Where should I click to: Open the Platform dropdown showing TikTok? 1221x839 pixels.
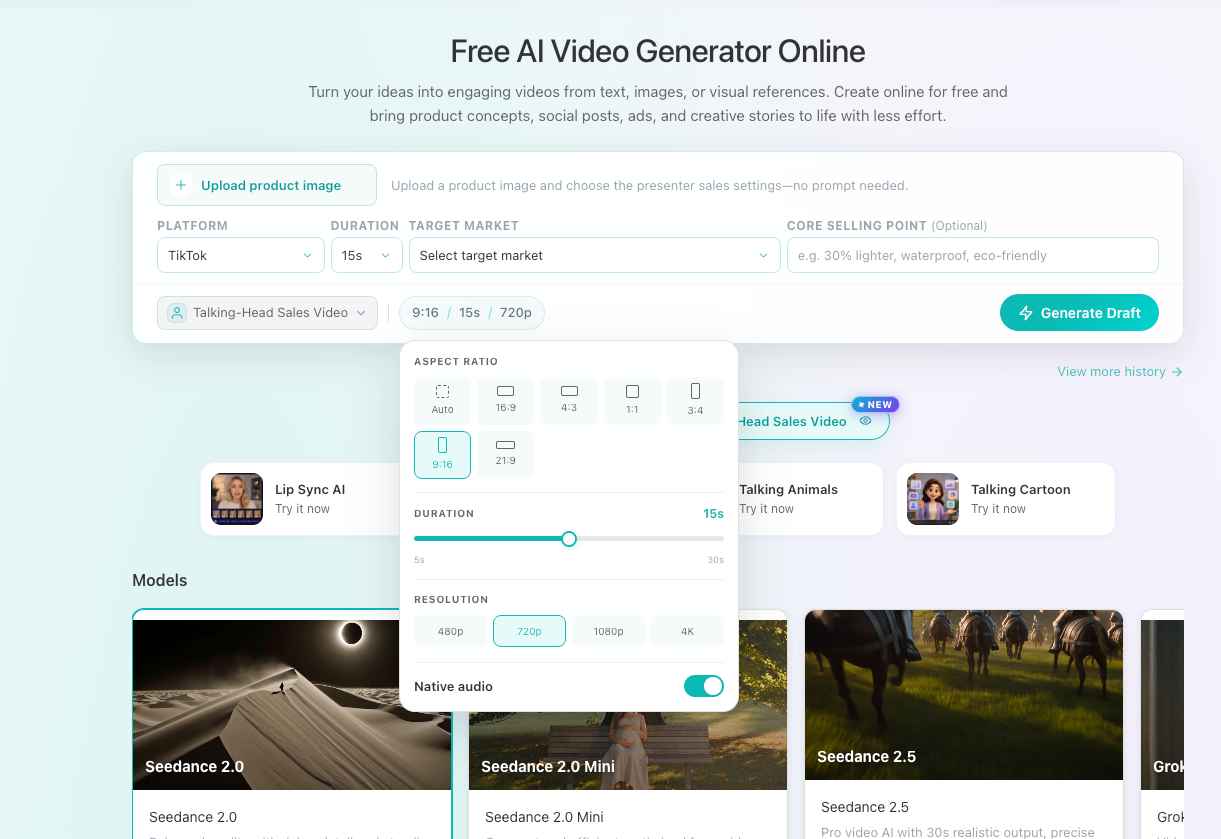coord(241,255)
